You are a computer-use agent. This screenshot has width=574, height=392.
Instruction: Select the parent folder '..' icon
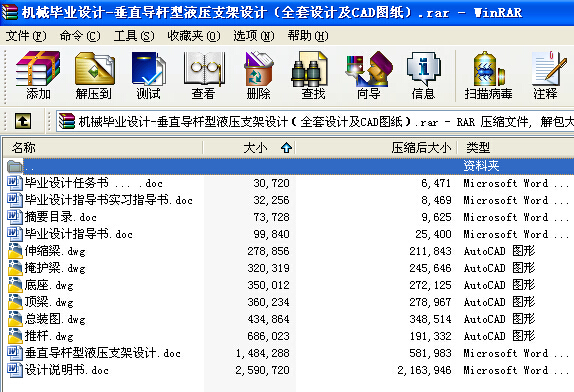point(15,166)
